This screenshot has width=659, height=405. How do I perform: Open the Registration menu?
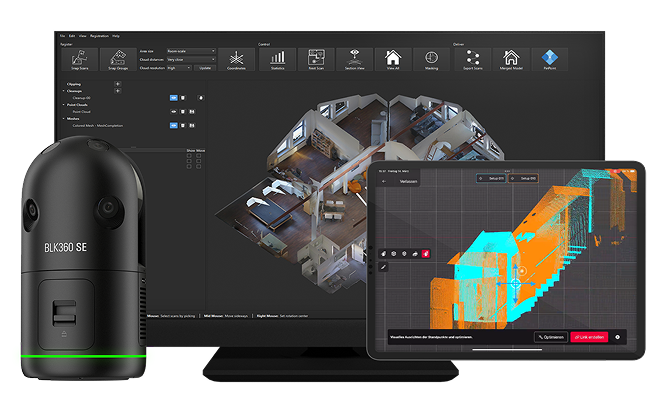pyautogui.click(x=99, y=36)
